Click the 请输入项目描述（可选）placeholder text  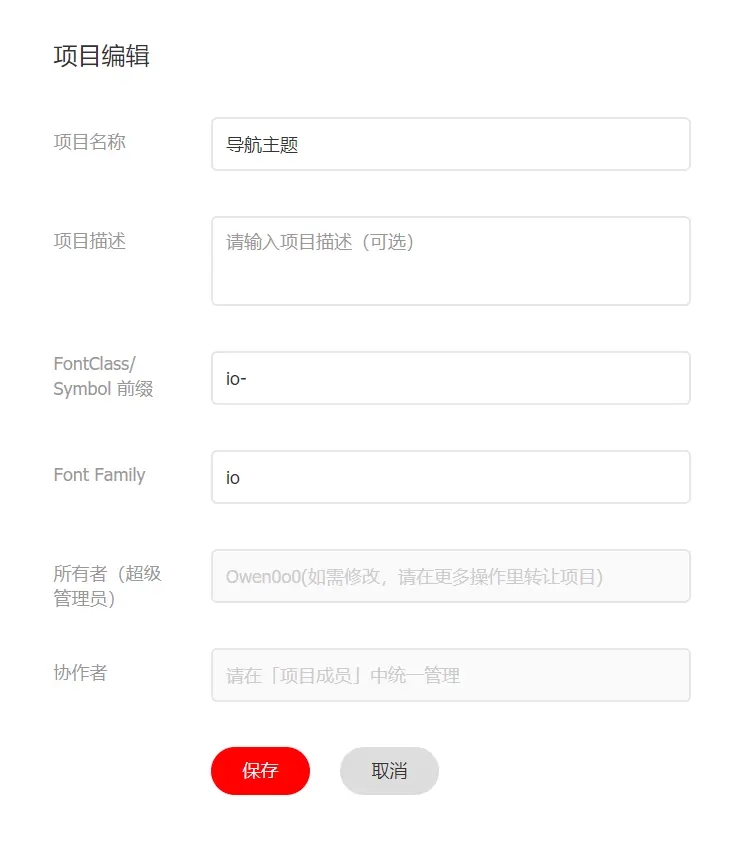coord(319,242)
